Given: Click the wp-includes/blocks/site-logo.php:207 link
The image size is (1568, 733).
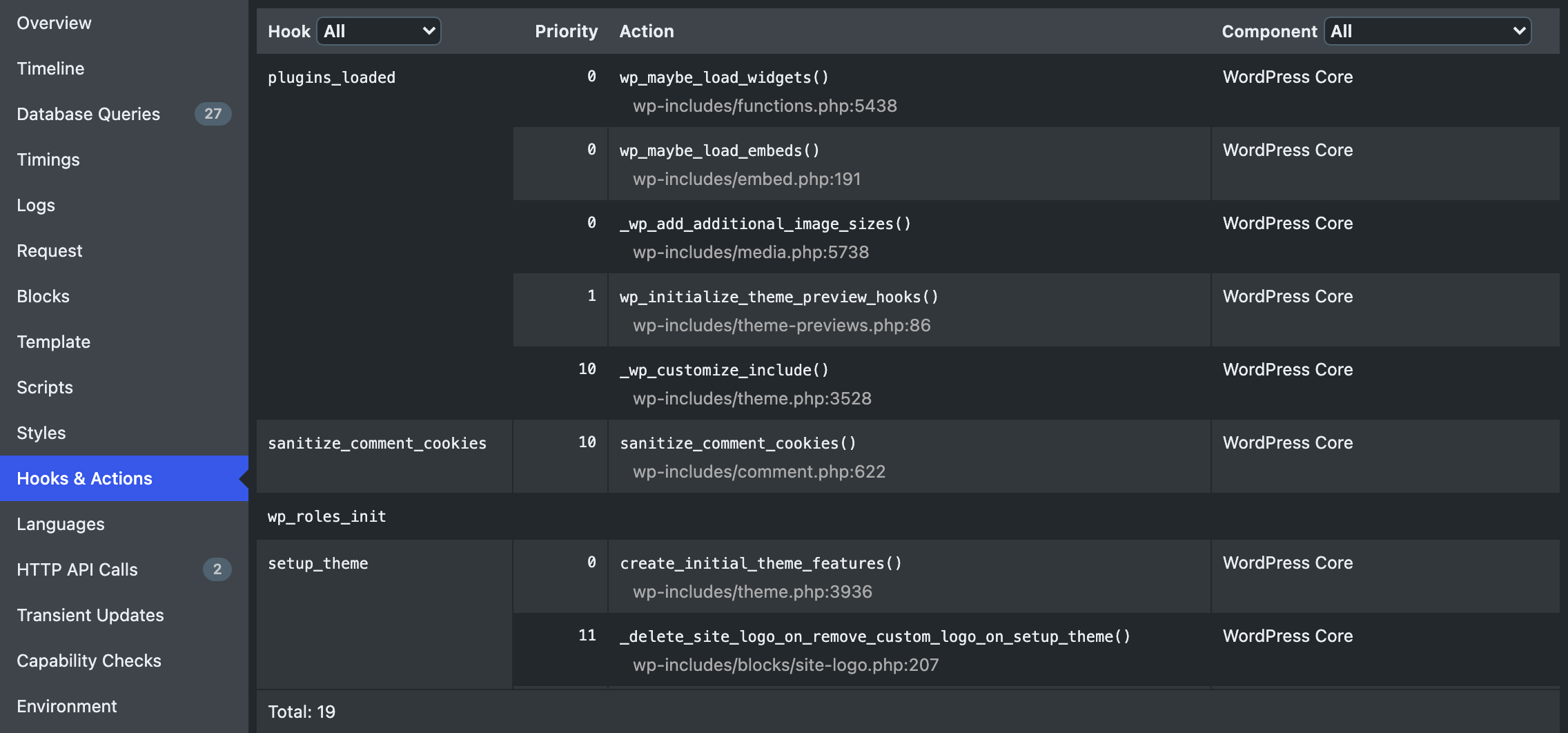Looking at the screenshot, I should 785,665.
